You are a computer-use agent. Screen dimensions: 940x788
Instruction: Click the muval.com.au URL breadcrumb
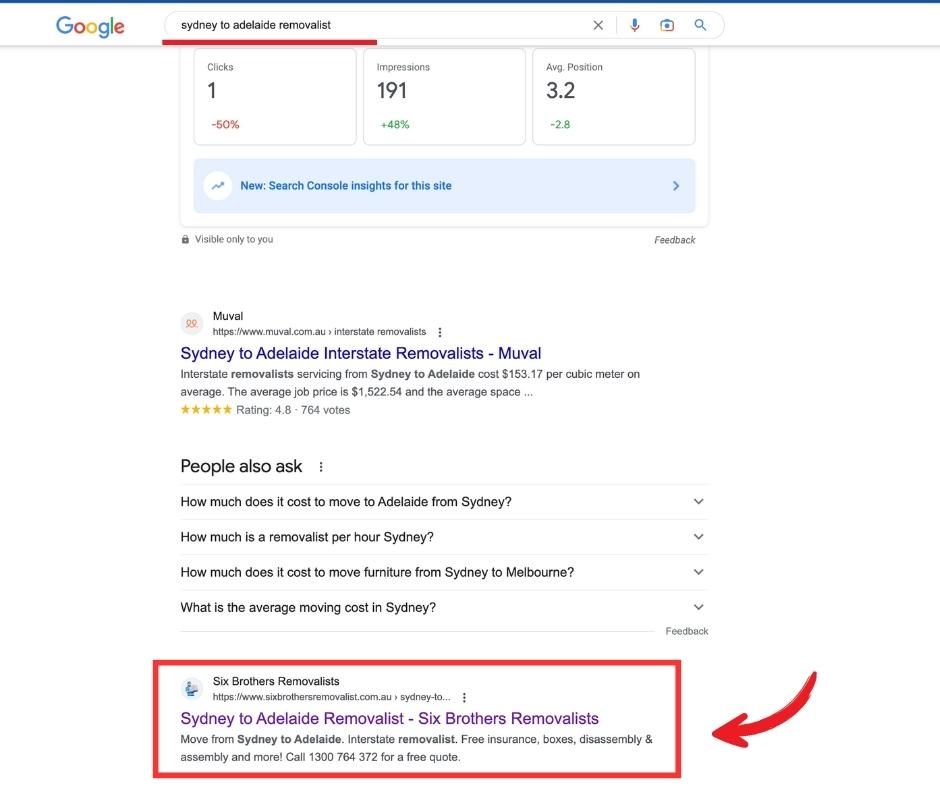(x=320, y=332)
